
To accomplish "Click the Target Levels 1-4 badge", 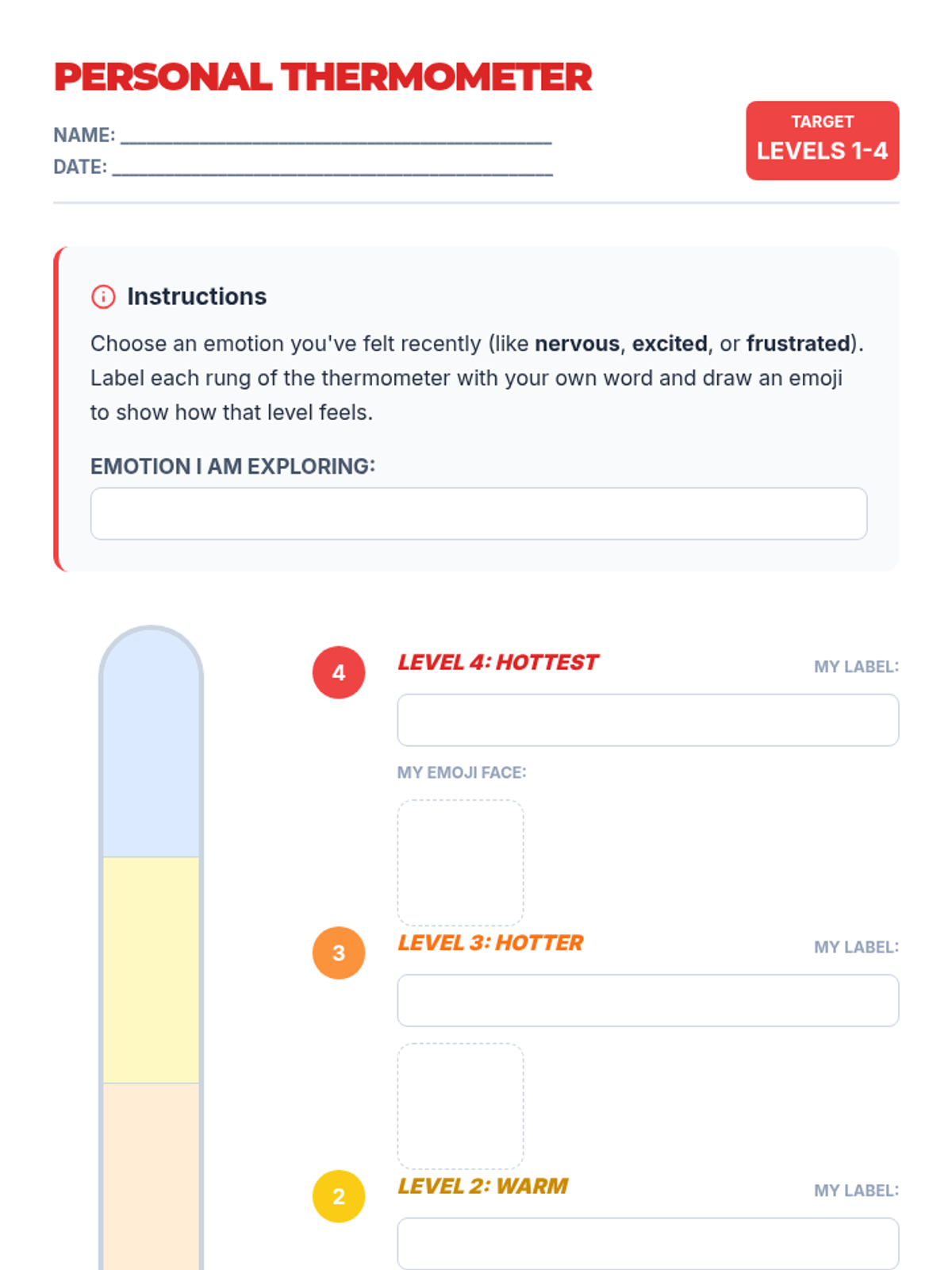I will tap(822, 140).
